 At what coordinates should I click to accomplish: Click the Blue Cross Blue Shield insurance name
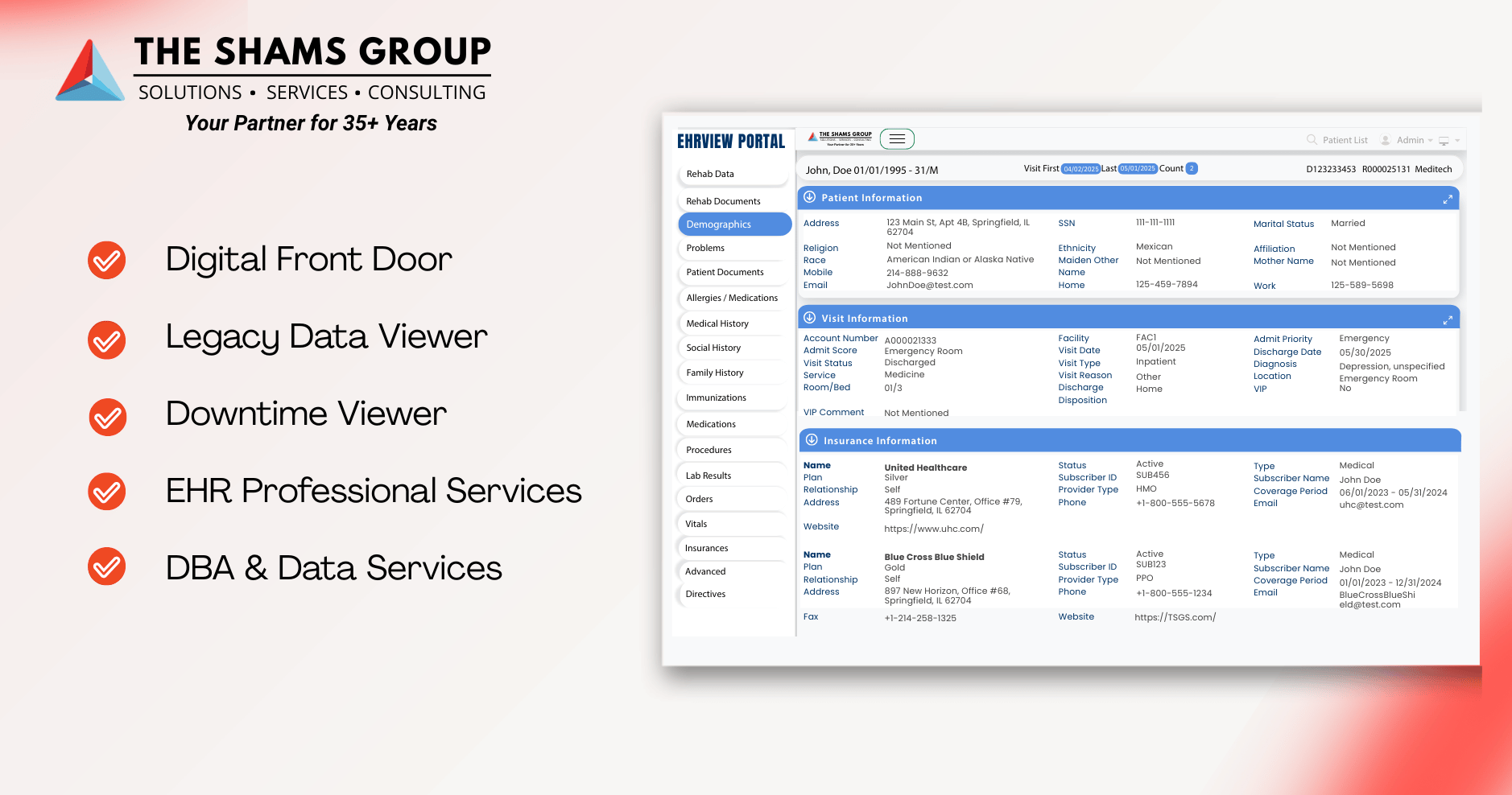coord(934,557)
